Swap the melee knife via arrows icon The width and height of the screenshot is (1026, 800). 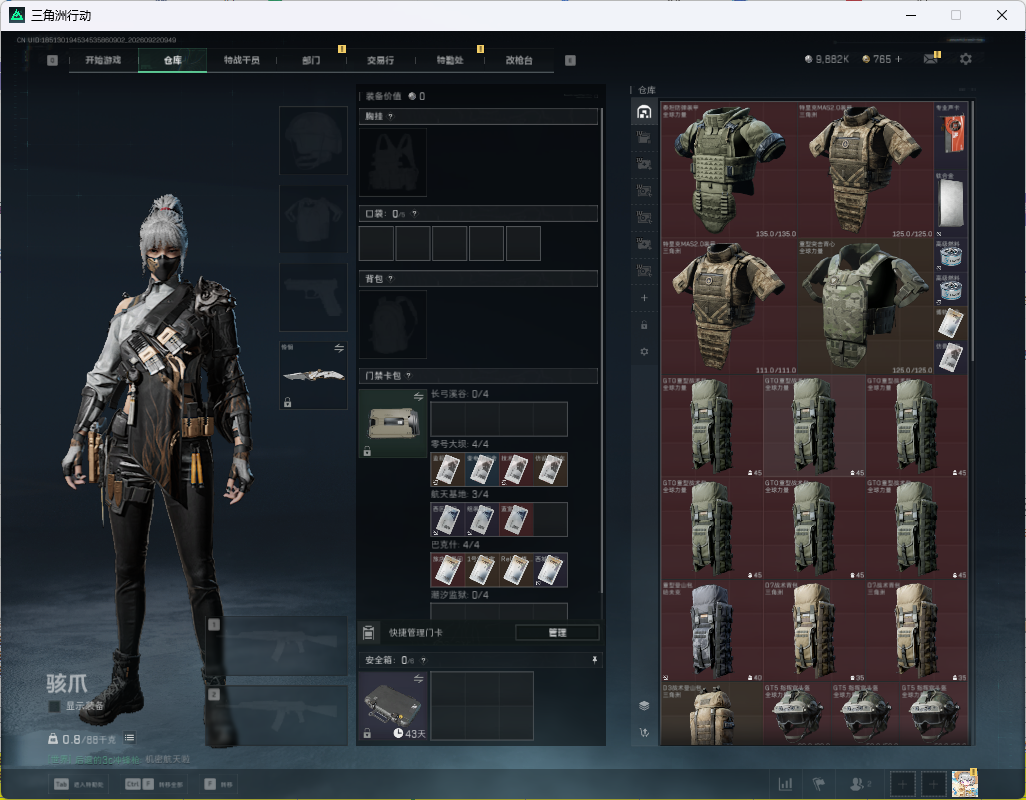(339, 348)
